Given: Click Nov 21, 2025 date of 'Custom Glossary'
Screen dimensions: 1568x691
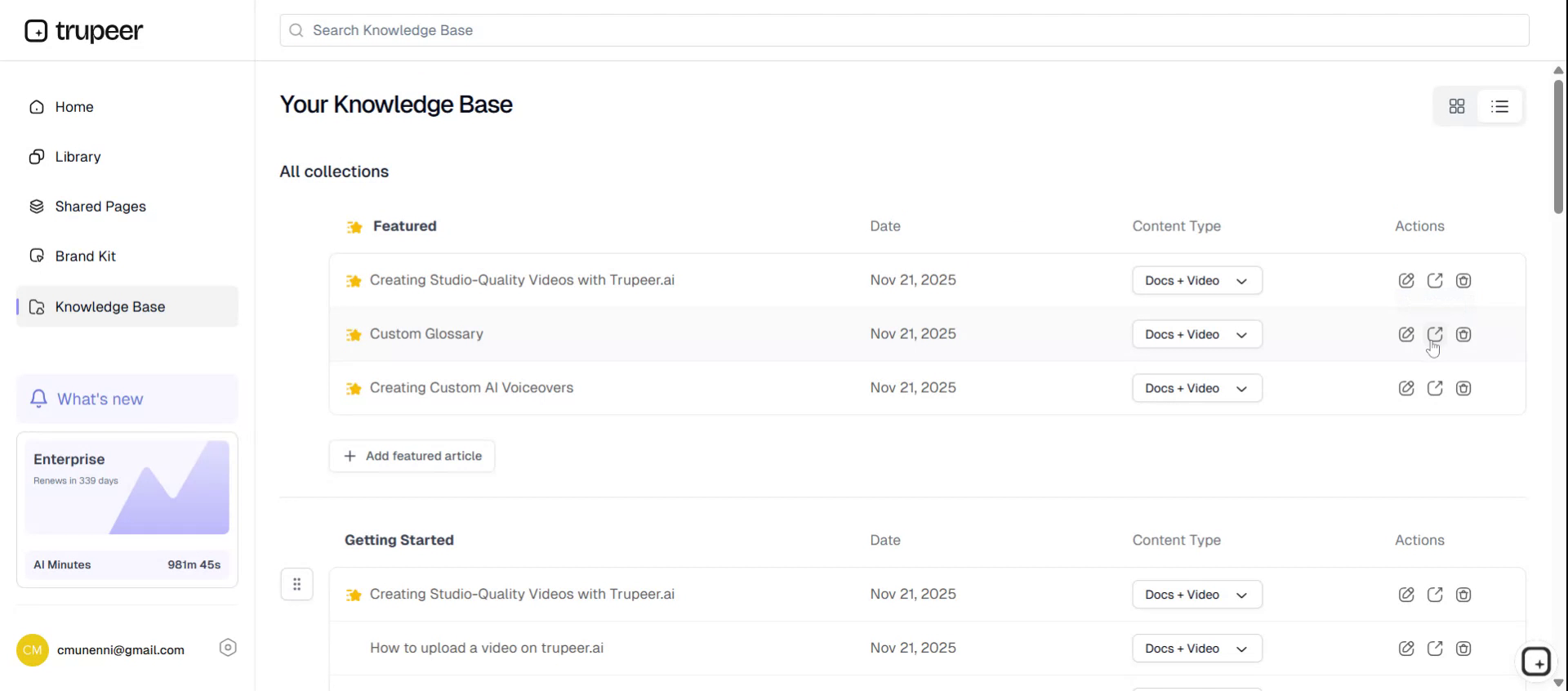Looking at the screenshot, I should (x=913, y=334).
